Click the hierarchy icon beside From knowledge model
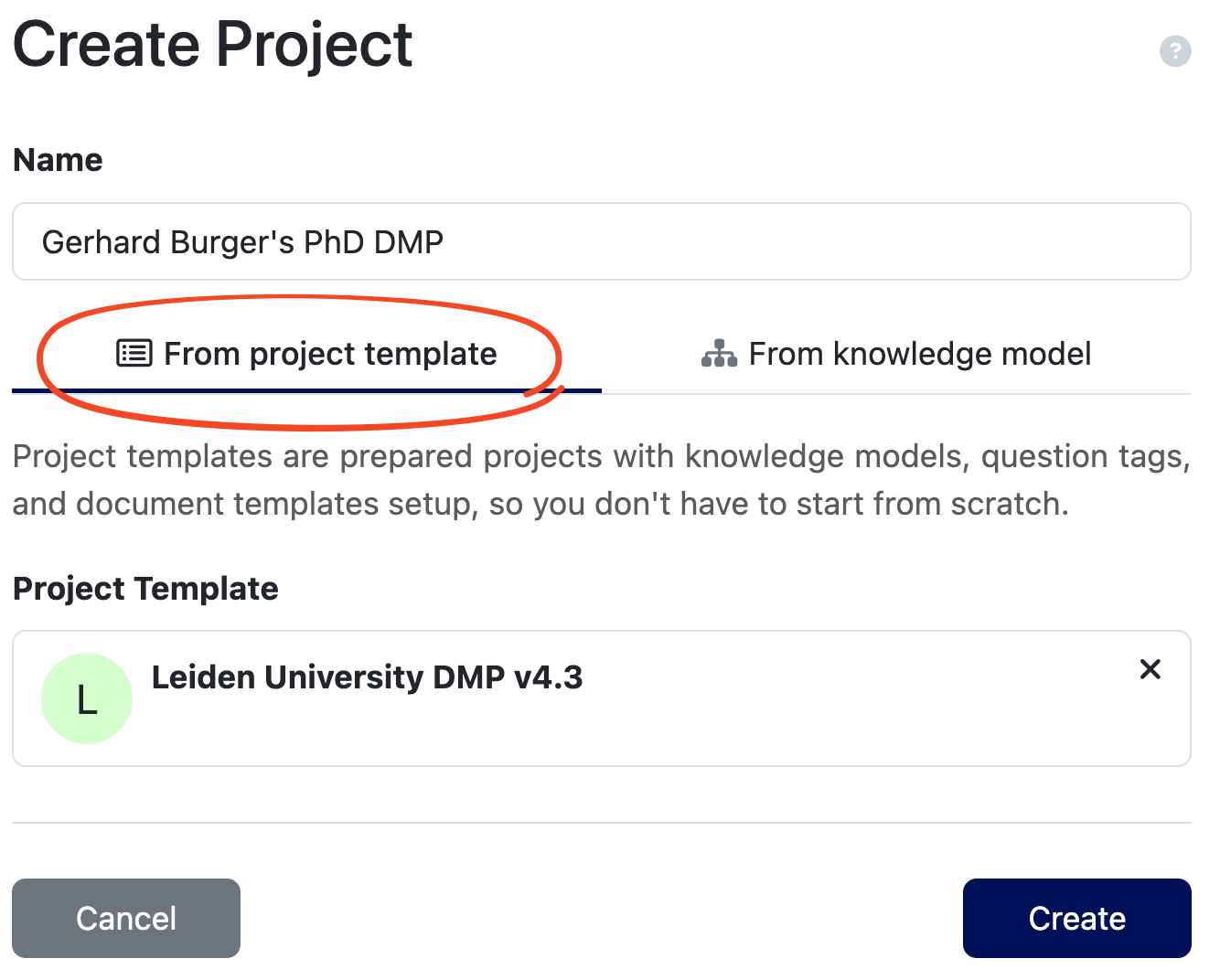This screenshot has height=980, width=1220. pyautogui.click(x=719, y=354)
